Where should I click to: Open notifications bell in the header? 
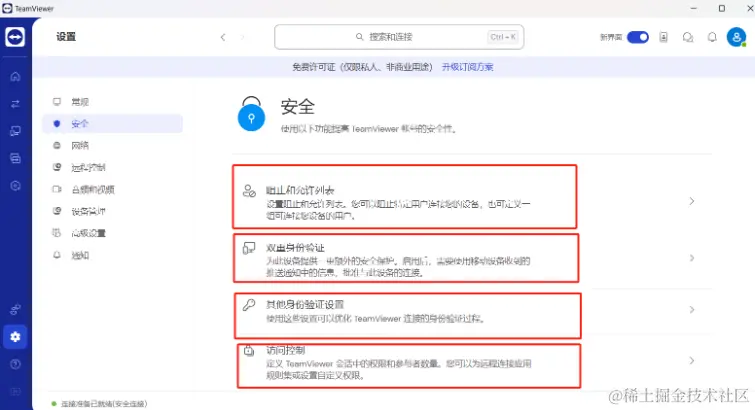tap(712, 37)
